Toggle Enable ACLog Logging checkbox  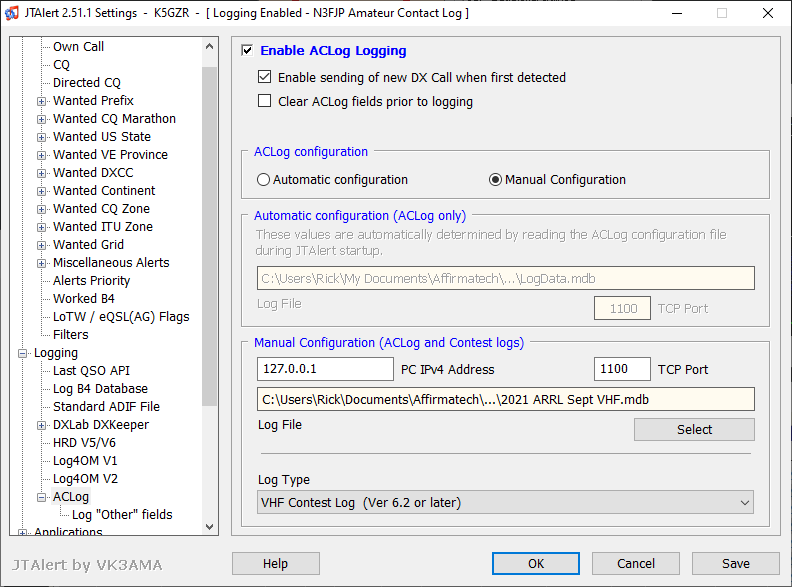tap(247, 51)
